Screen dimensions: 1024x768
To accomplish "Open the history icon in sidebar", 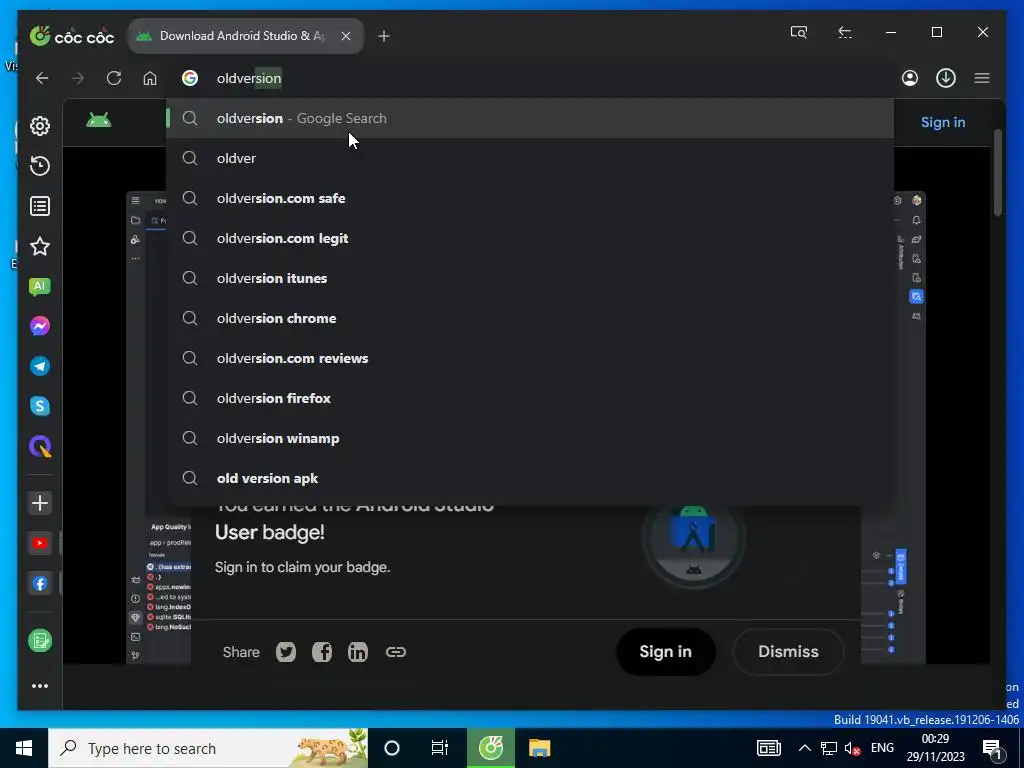I will [x=40, y=166].
